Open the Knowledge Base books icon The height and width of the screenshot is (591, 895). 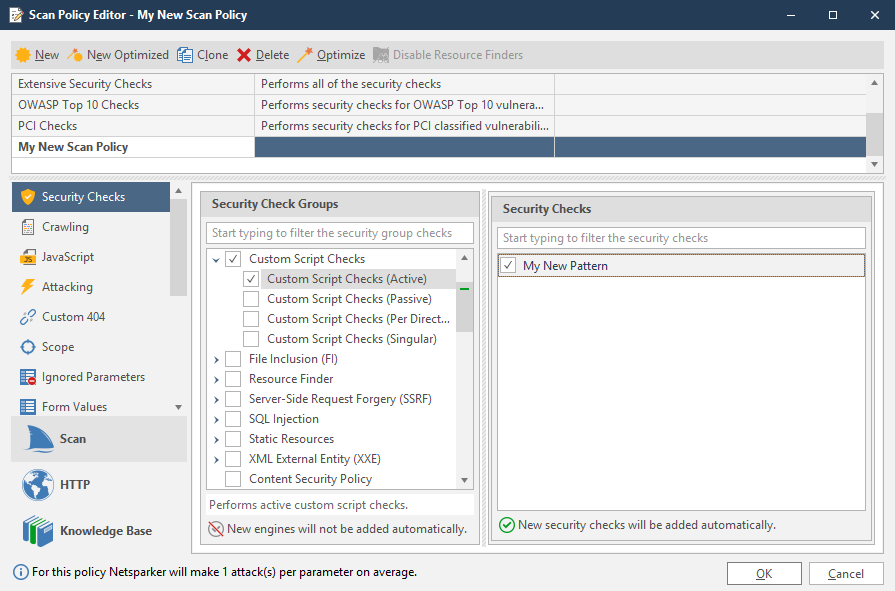tap(38, 531)
